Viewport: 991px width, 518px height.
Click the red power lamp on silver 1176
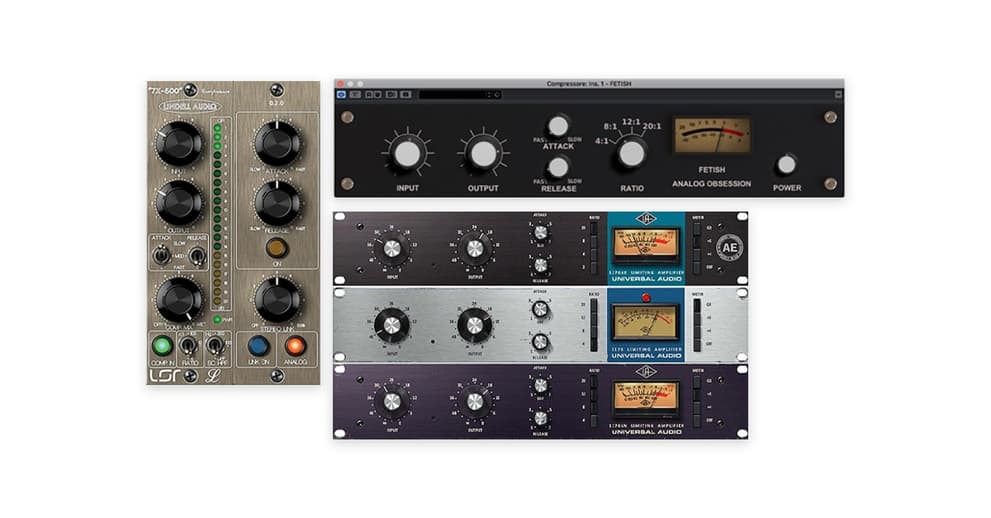(x=645, y=298)
